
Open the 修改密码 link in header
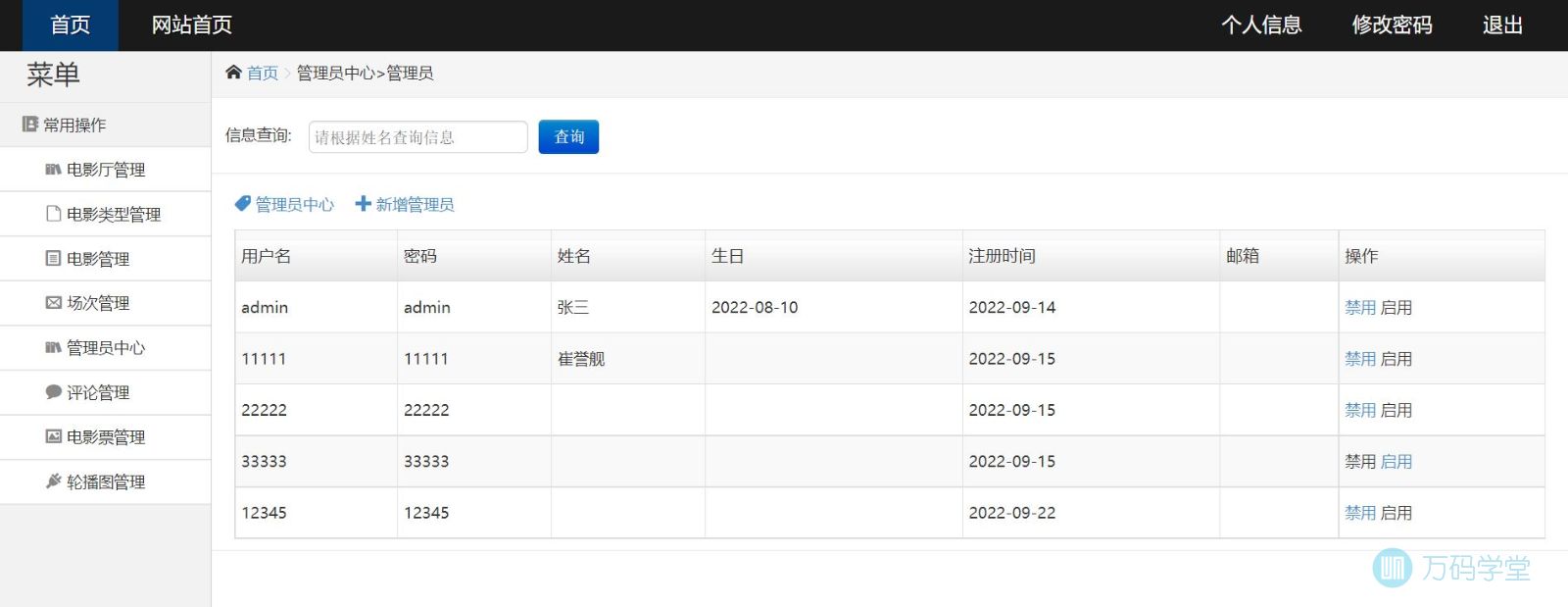(x=1392, y=25)
